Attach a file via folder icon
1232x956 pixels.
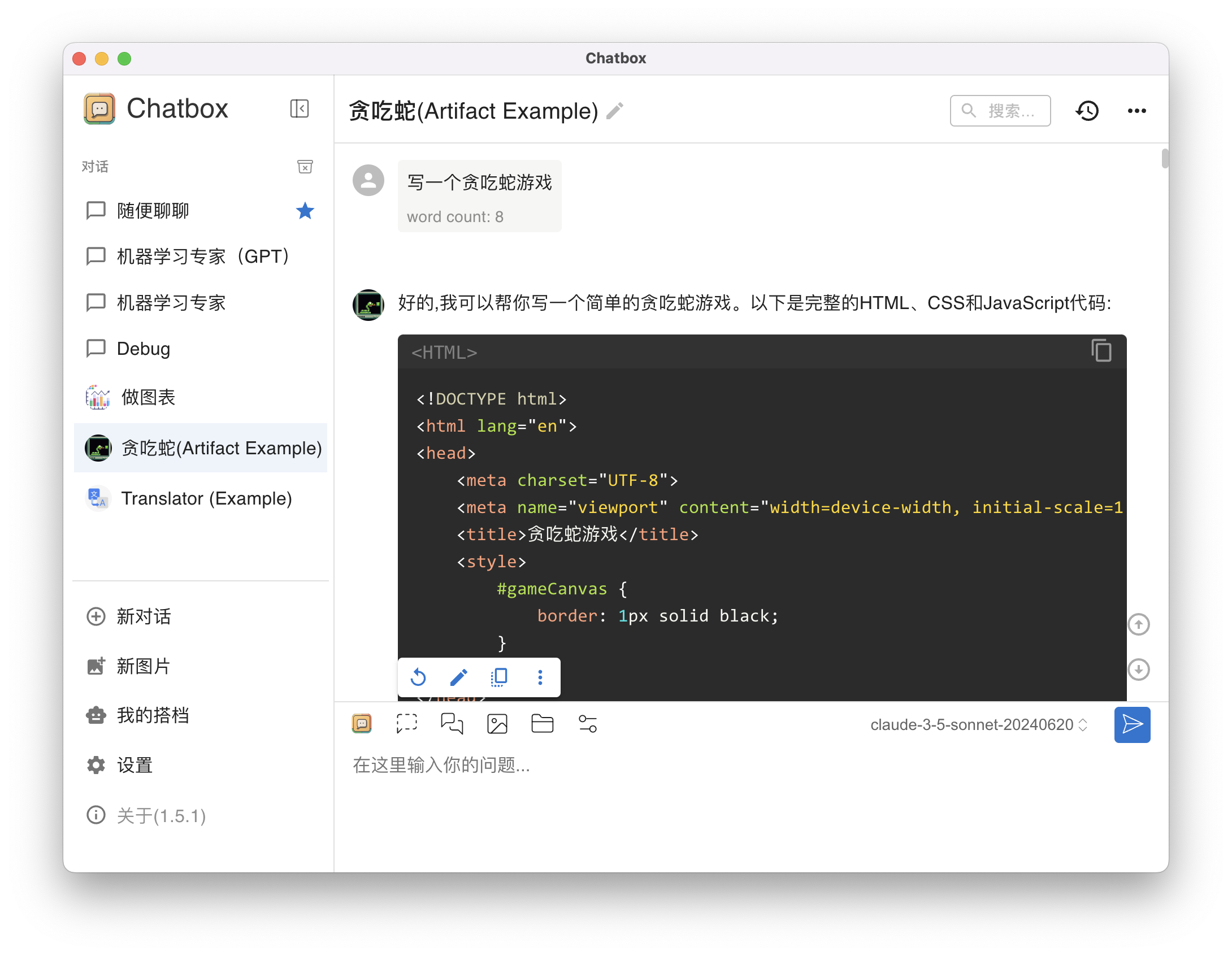pyautogui.click(x=542, y=724)
